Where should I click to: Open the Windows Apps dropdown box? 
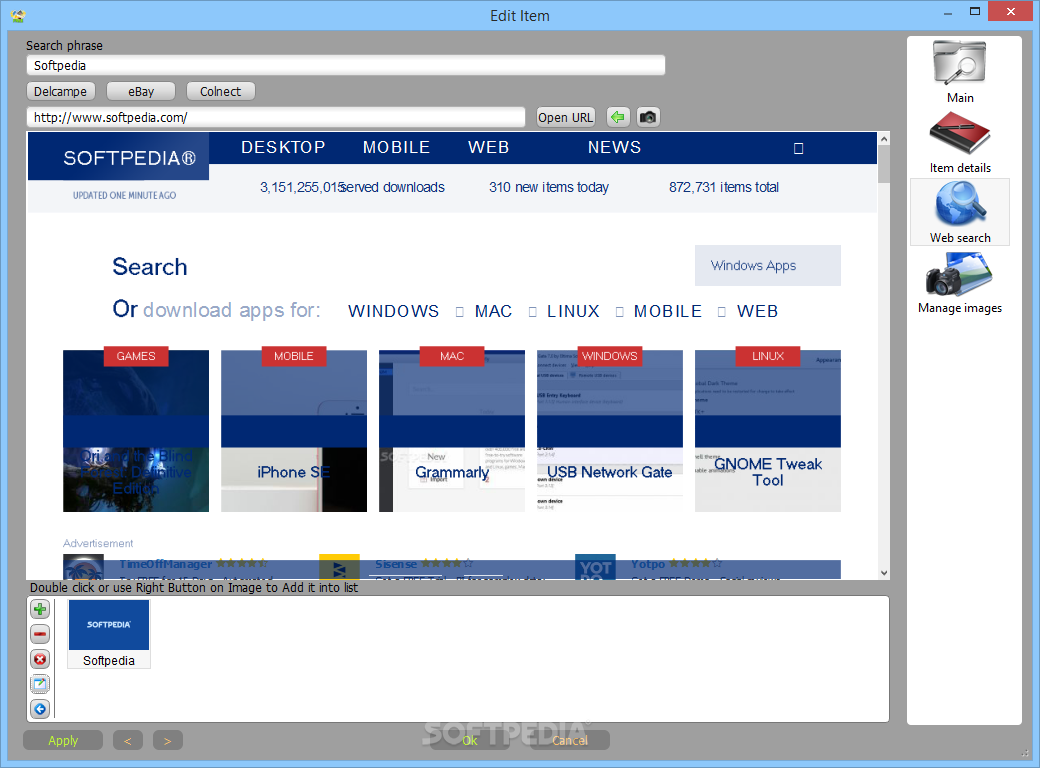point(767,265)
